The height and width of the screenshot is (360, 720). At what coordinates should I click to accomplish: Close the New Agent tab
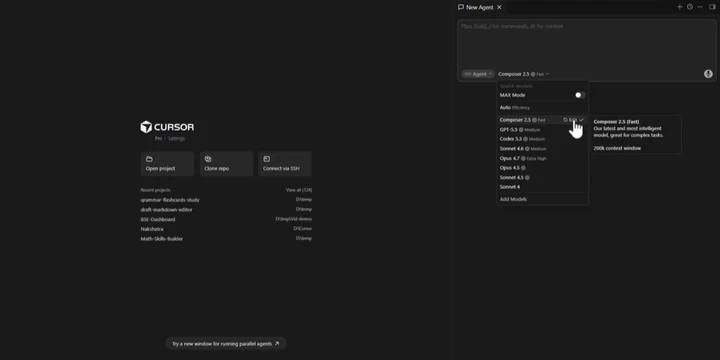click(499, 7)
